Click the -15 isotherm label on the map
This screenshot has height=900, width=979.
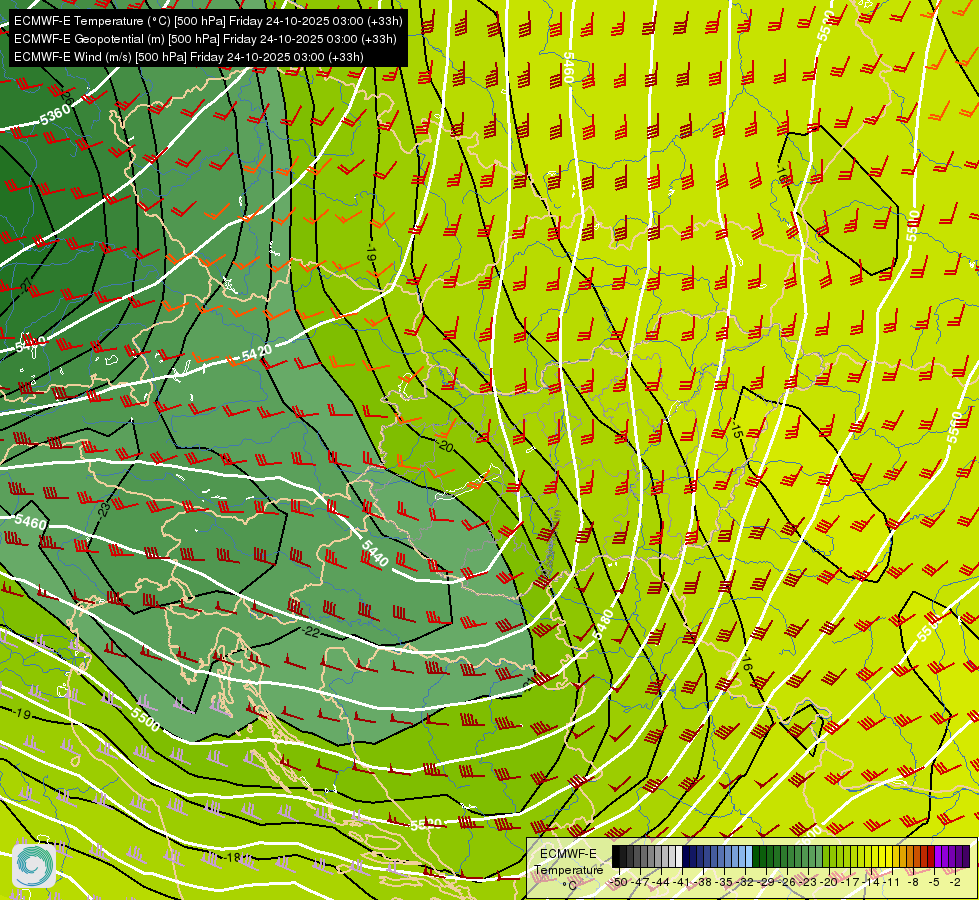(x=736, y=428)
